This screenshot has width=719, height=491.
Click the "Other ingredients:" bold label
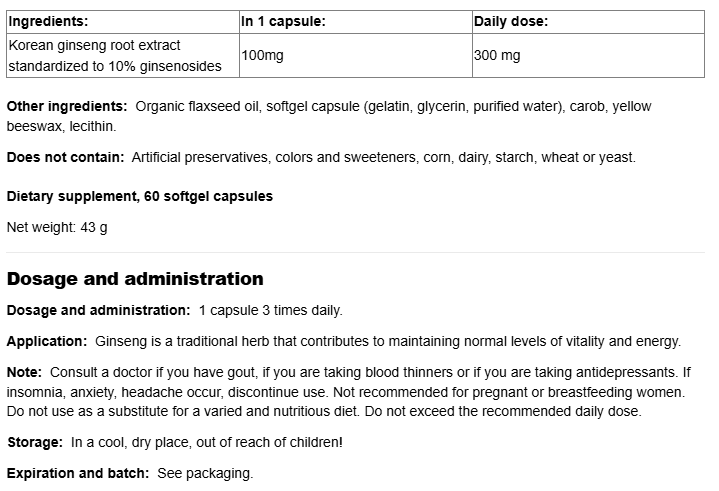point(67,106)
